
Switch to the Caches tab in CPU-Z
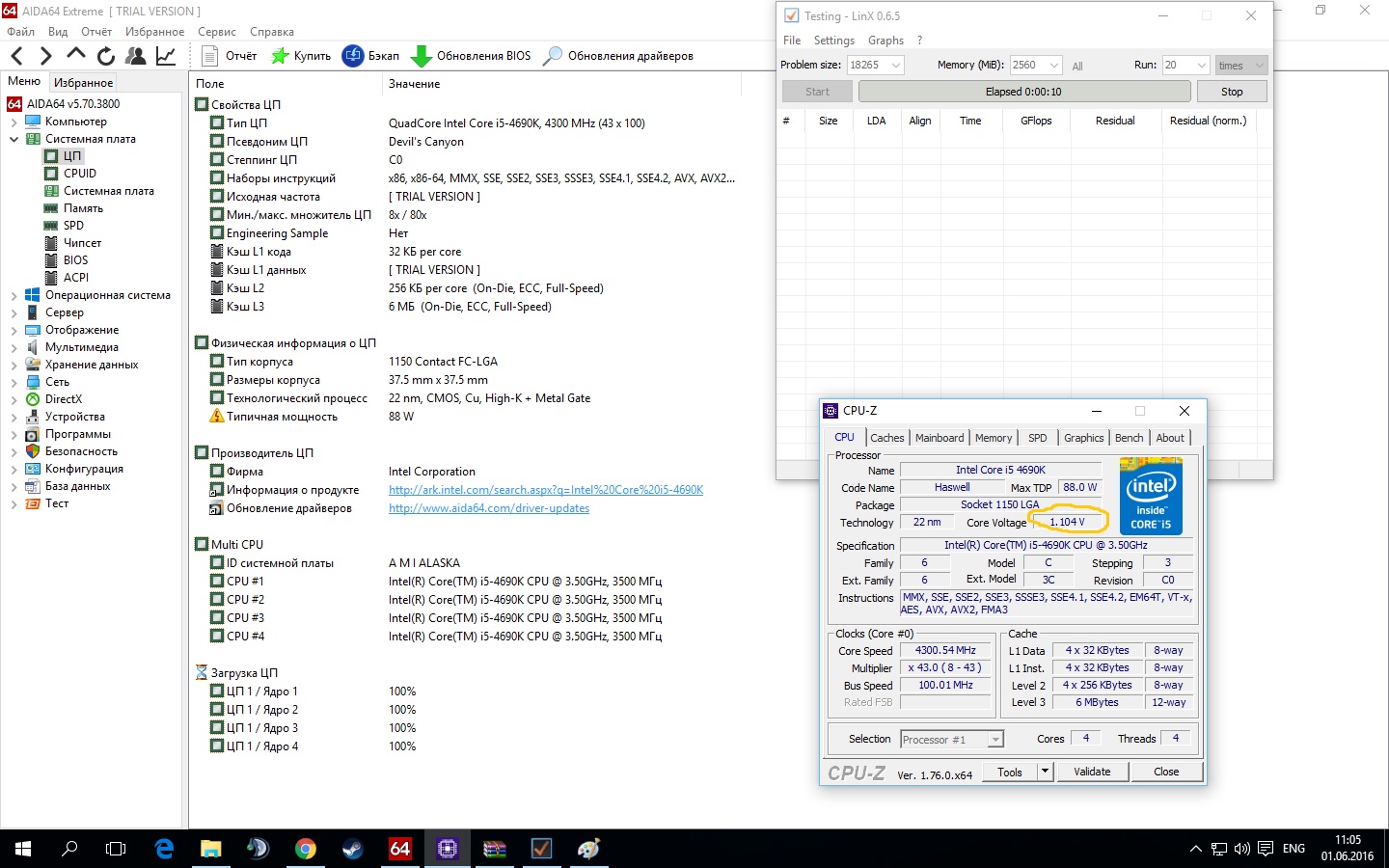(x=887, y=438)
